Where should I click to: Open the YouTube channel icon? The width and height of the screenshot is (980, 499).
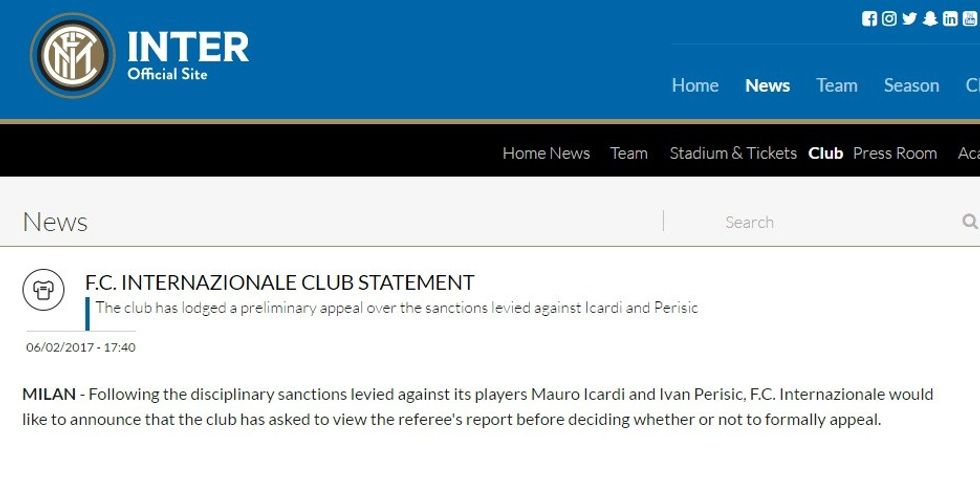click(970, 19)
